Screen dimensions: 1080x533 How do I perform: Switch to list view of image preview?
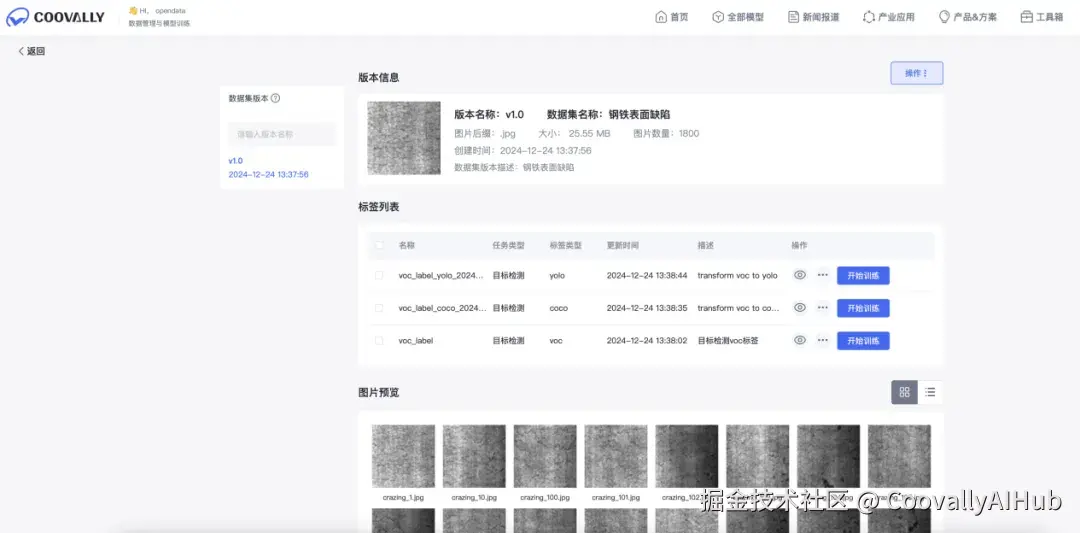click(x=930, y=392)
